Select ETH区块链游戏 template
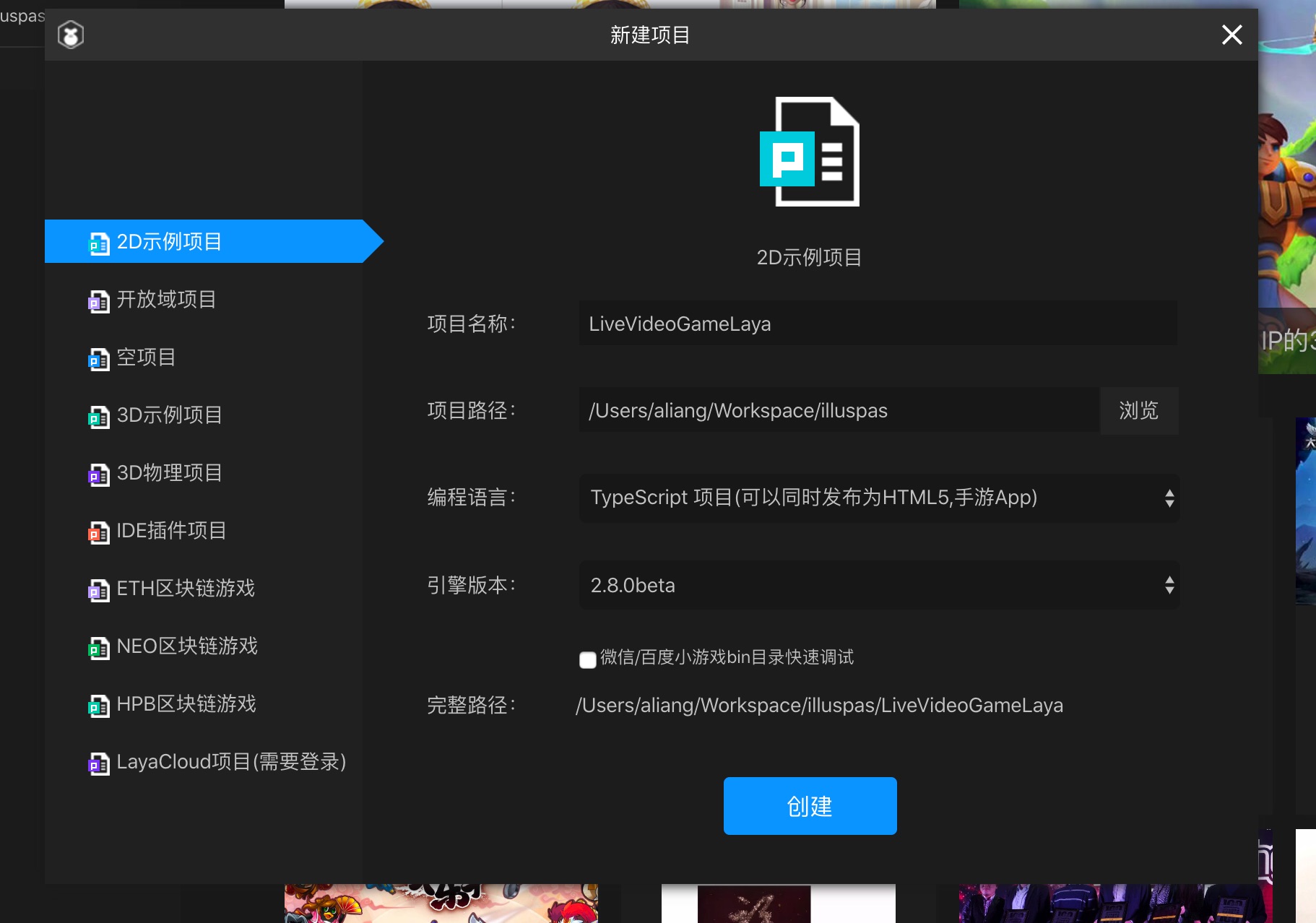 pos(204,588)
